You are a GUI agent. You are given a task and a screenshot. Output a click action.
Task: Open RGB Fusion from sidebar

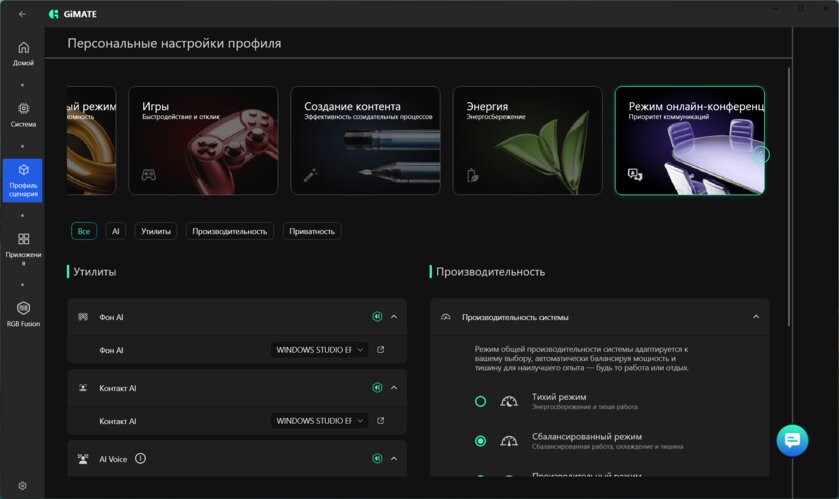(23, 314)
